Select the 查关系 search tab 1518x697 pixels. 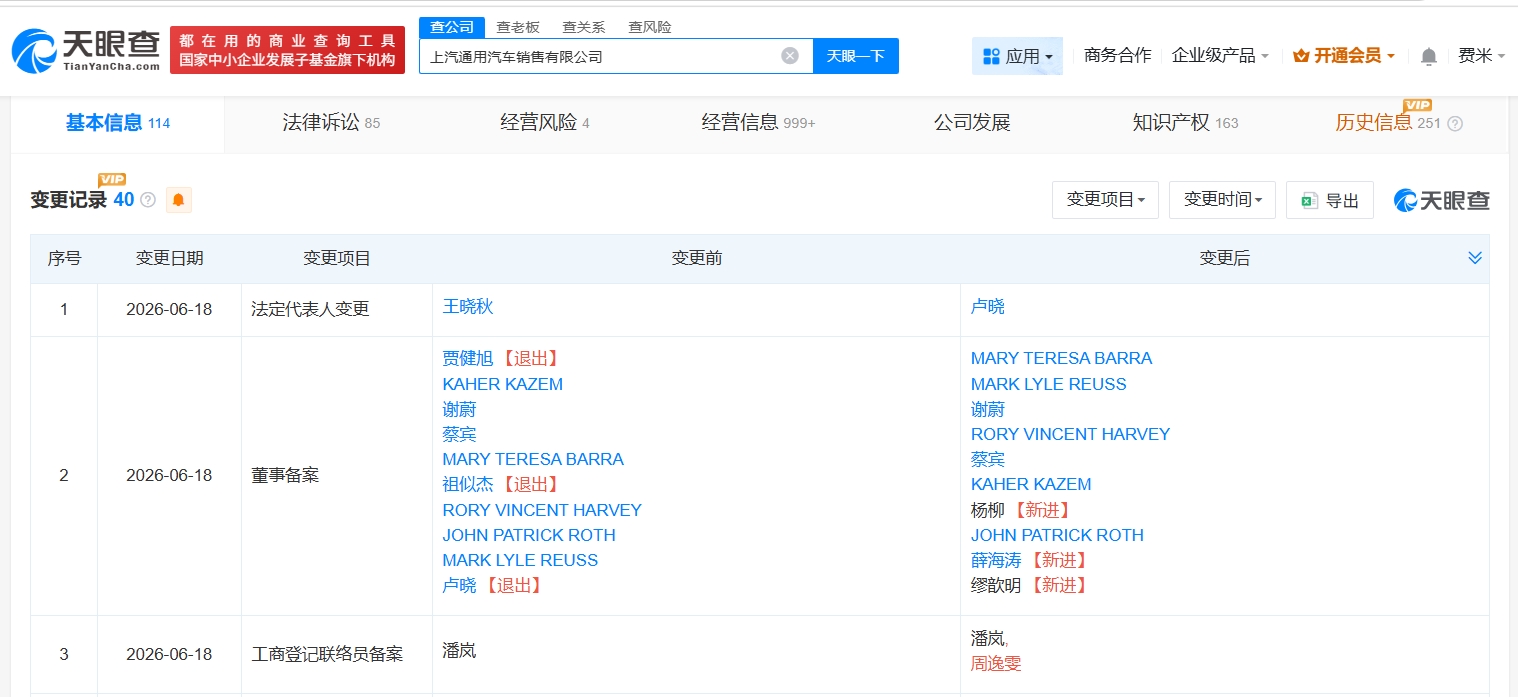tap(583, 28)
